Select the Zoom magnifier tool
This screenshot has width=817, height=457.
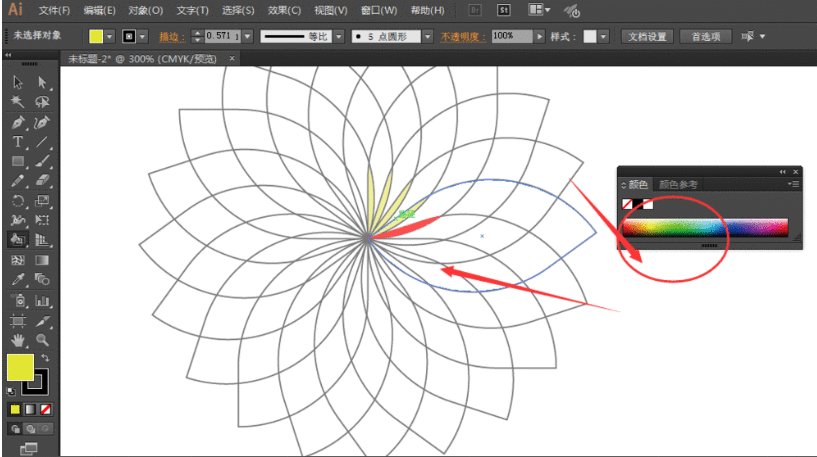coord(42,340)
